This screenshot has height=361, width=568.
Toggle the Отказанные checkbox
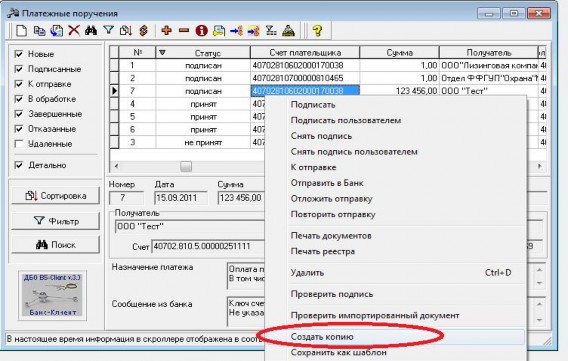click(18, 129)
